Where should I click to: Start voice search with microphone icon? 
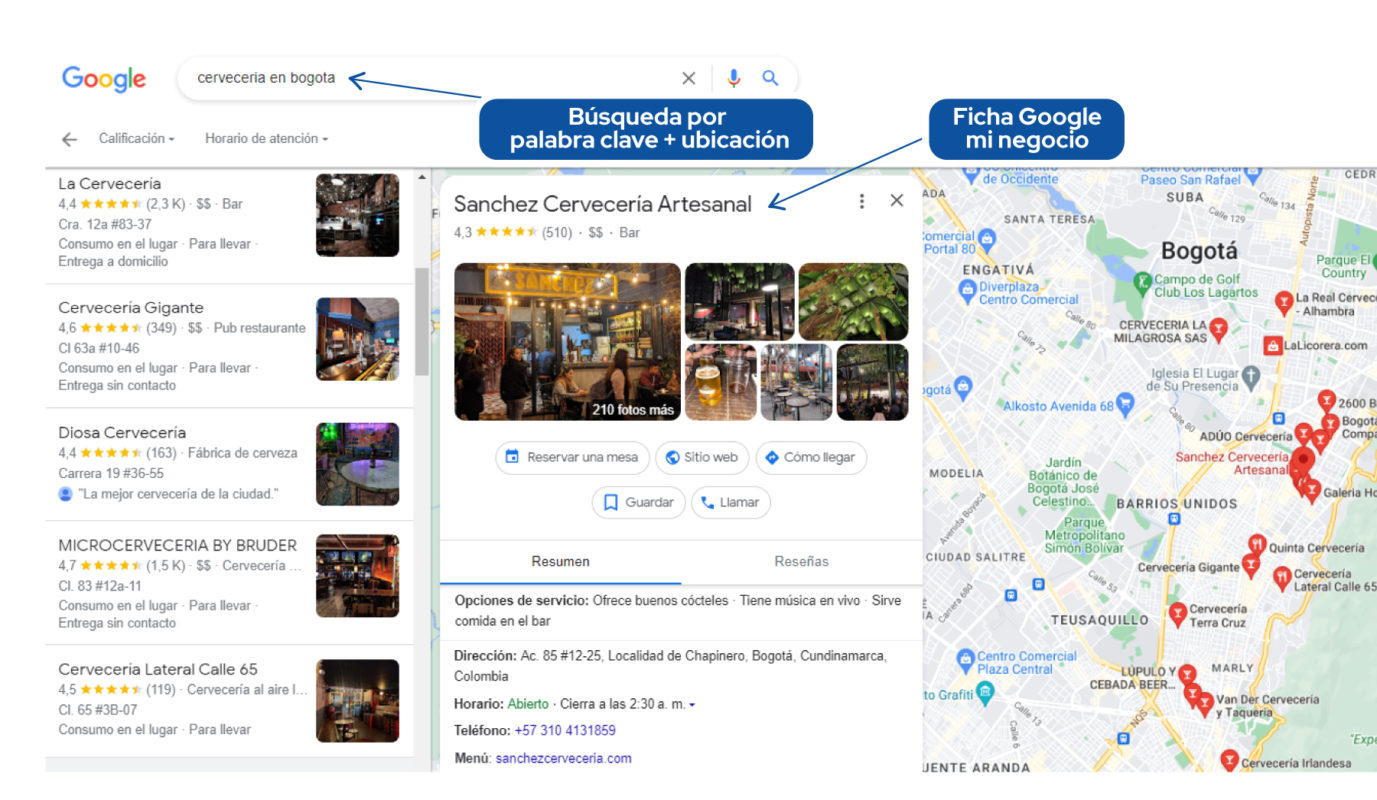pyautogui.click(x=733, y=78)
